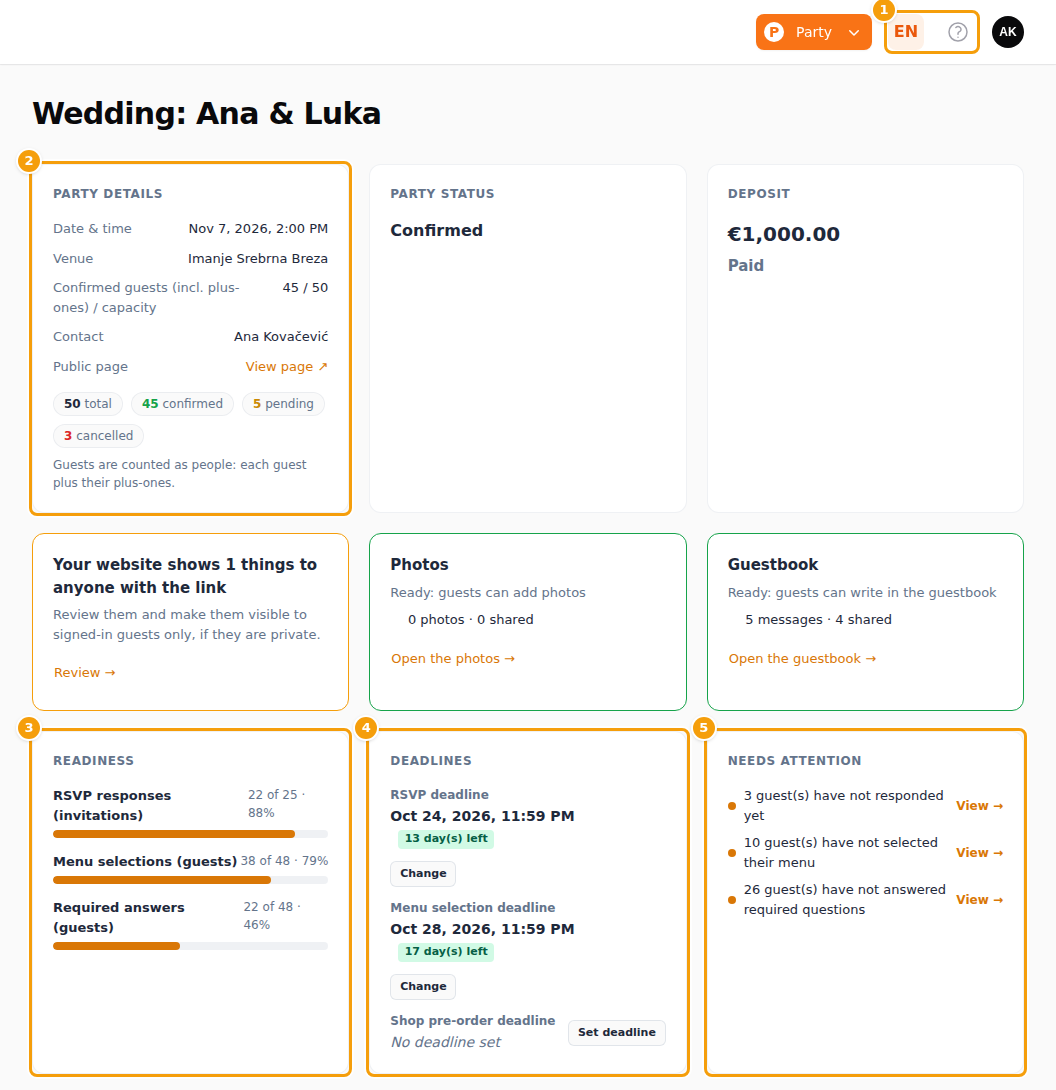Click the 'Guestbook' card title

coord(773,564)
